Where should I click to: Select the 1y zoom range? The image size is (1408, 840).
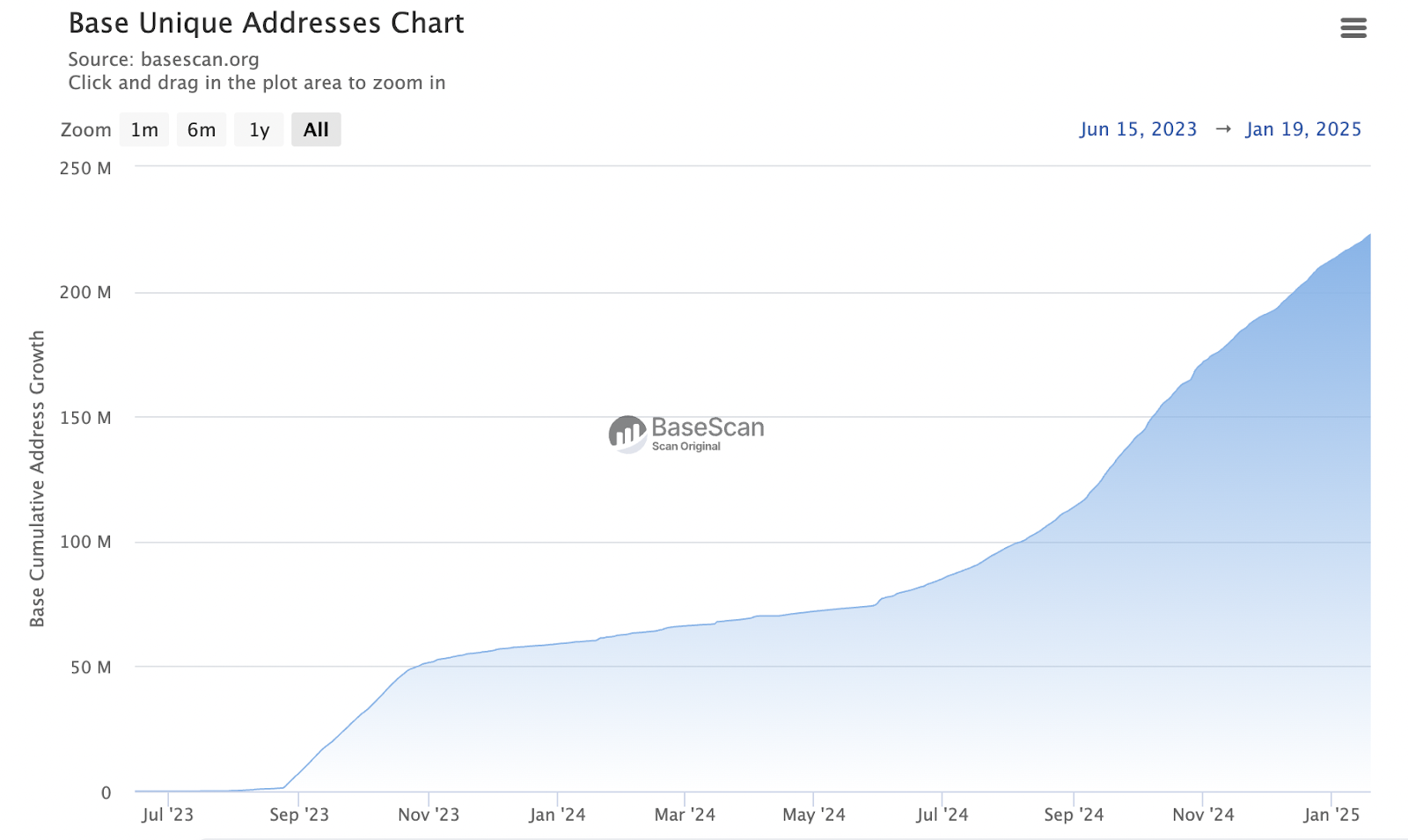click(x=259, y=130)
